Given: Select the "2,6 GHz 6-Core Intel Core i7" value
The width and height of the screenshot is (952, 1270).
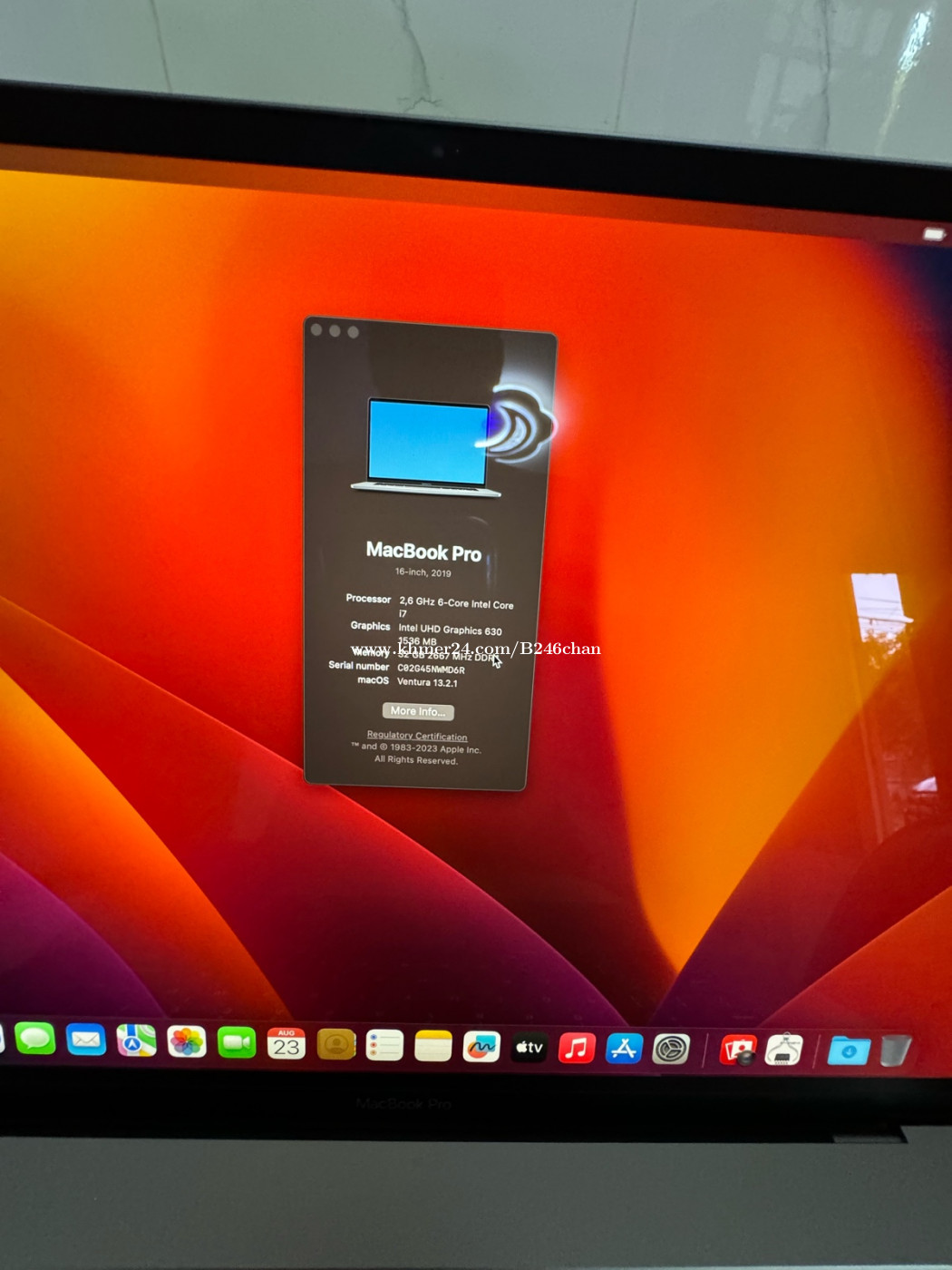Looking at the screenshot, I should pyautogui.click(x=456, y=608).
